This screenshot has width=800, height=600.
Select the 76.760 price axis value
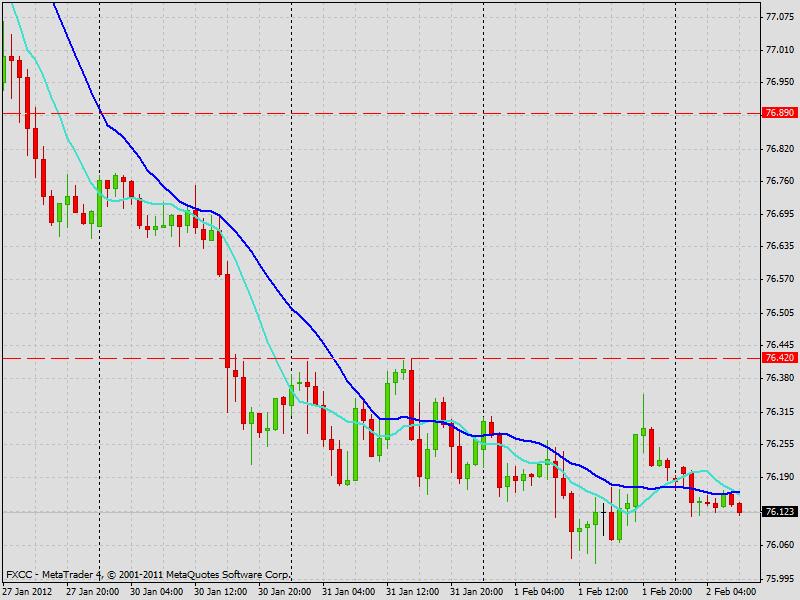pos(780,181)
